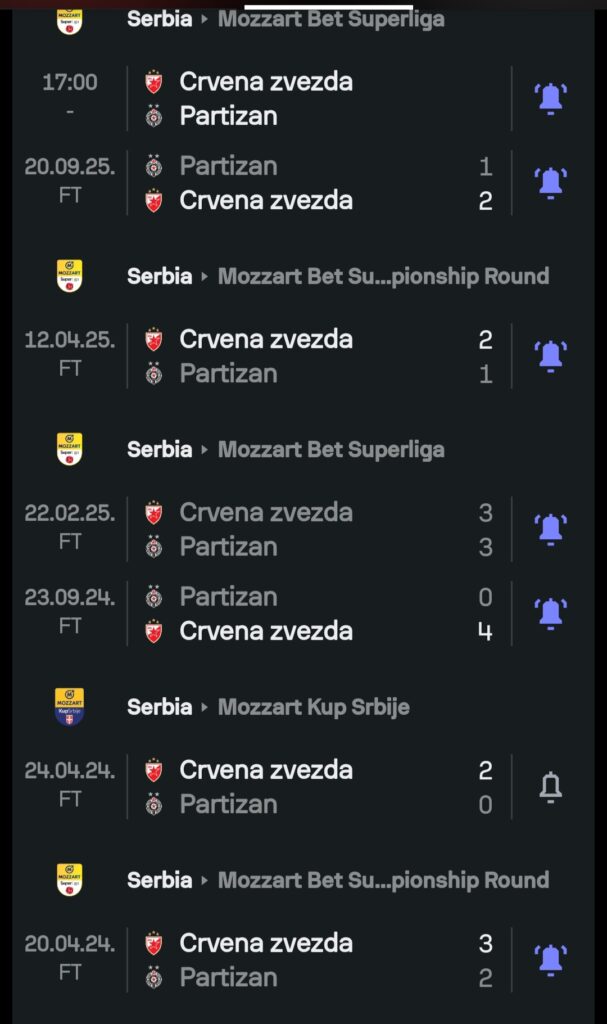The height and width of the screenshot is (1024, 607).
Task: Toggle bell for 23.09.24 match
Action: click(551, 613)
